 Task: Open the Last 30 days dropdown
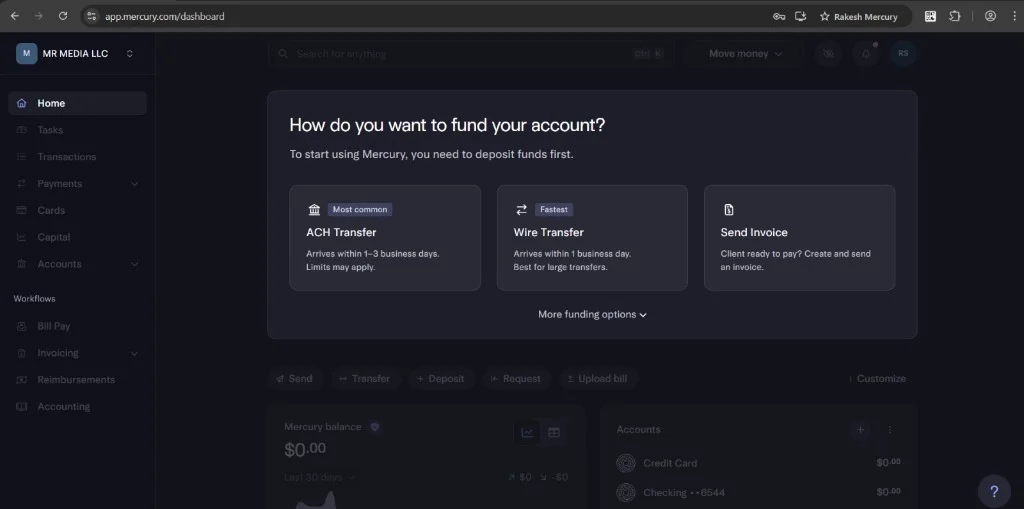click(320, 477)
